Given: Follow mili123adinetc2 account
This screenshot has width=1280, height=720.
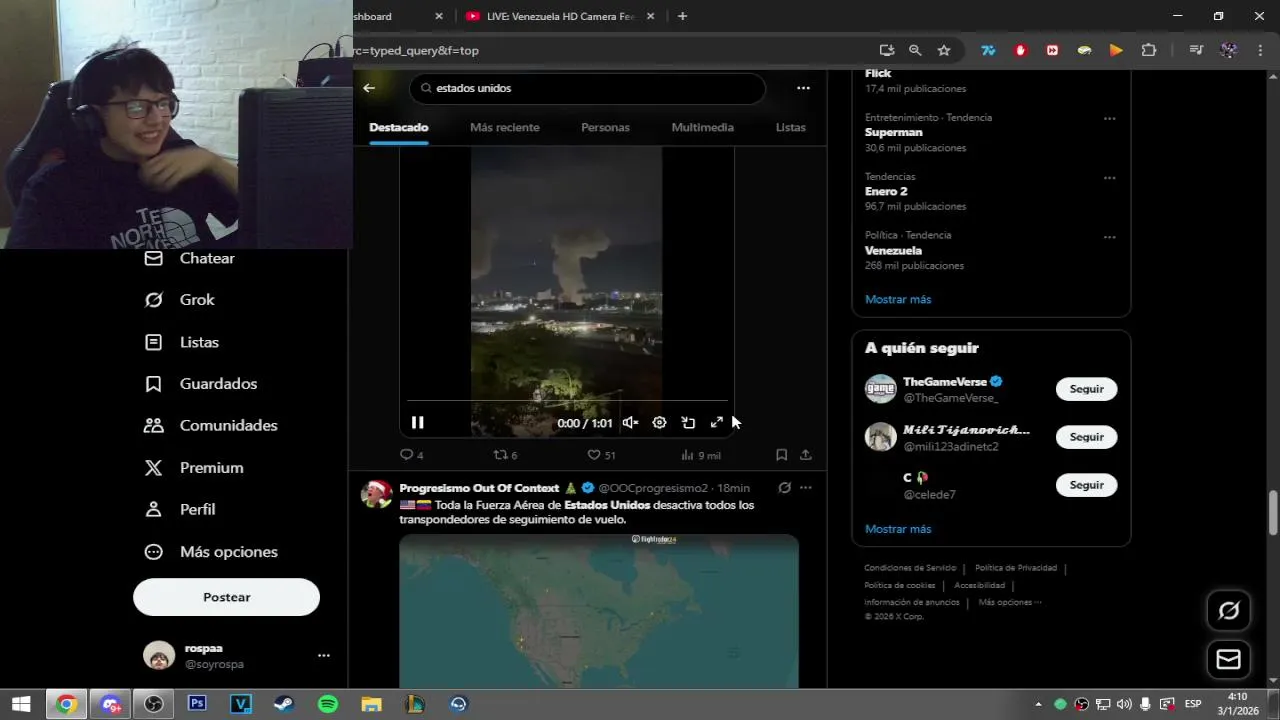Looking at the screenshot, I should 1086,437.
